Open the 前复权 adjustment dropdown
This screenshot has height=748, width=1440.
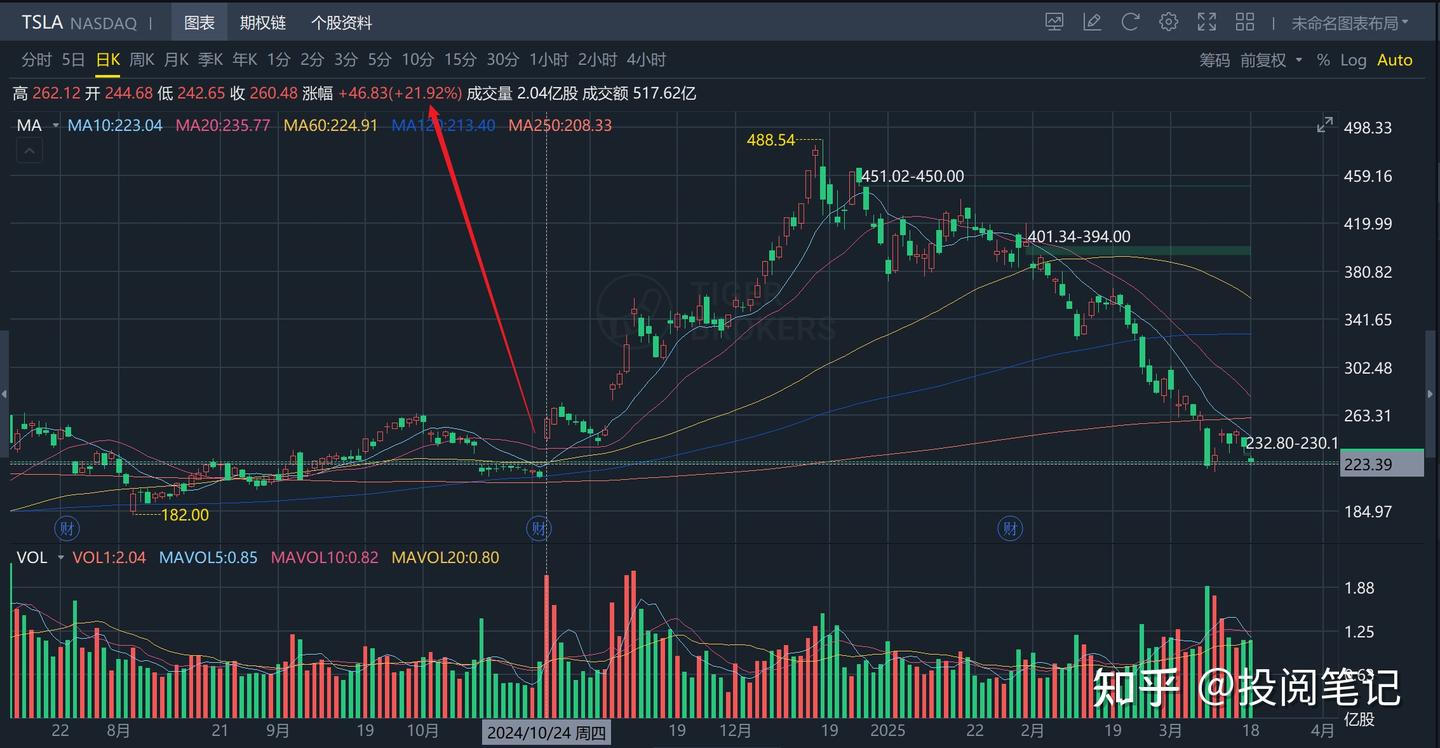[1271, 60]
